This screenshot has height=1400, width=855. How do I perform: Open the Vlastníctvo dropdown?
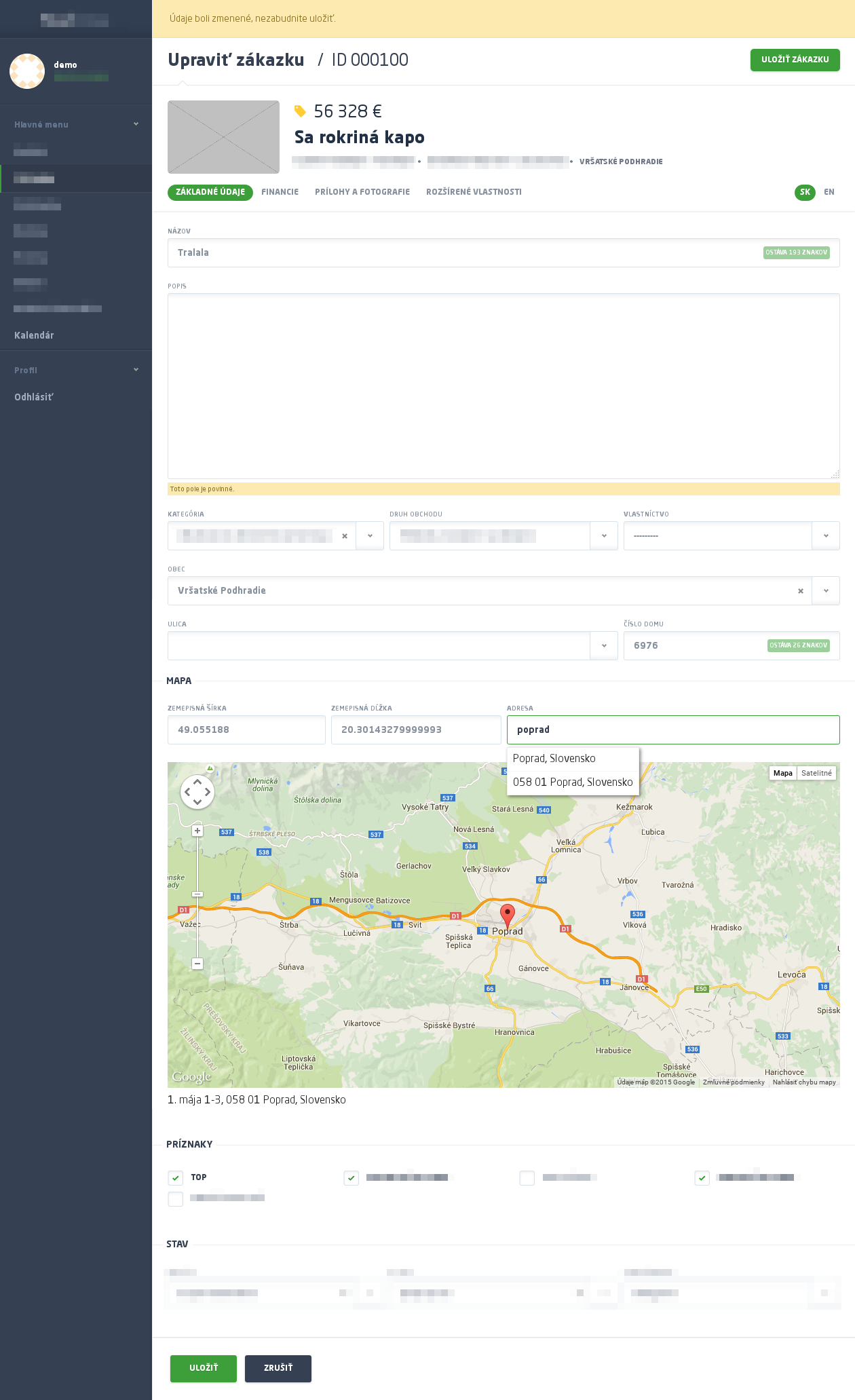click(825, 536)
